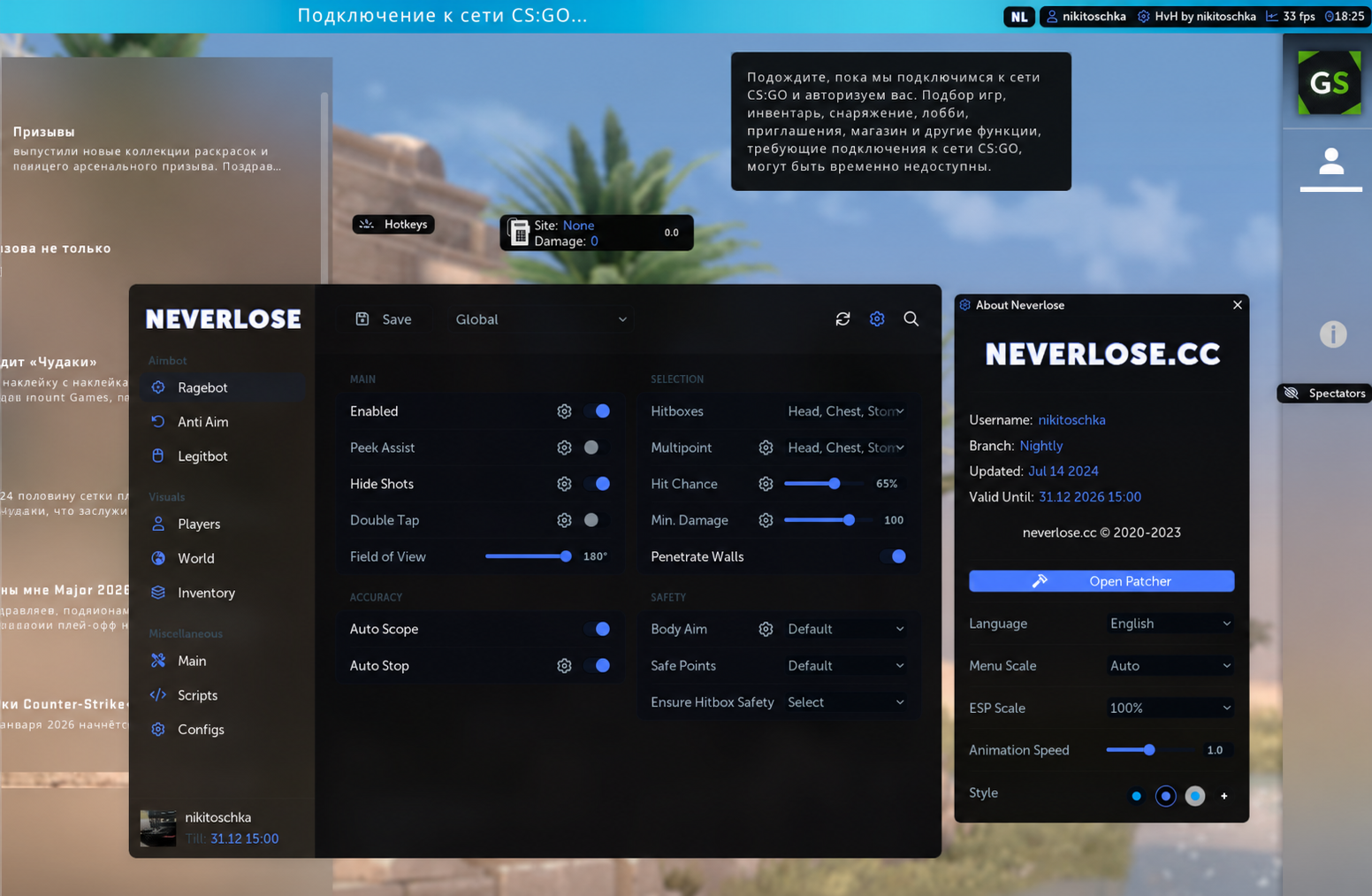
Task: Open gear settings for Hide Shots
Action: pyautogui.click(x=564, y=484)
